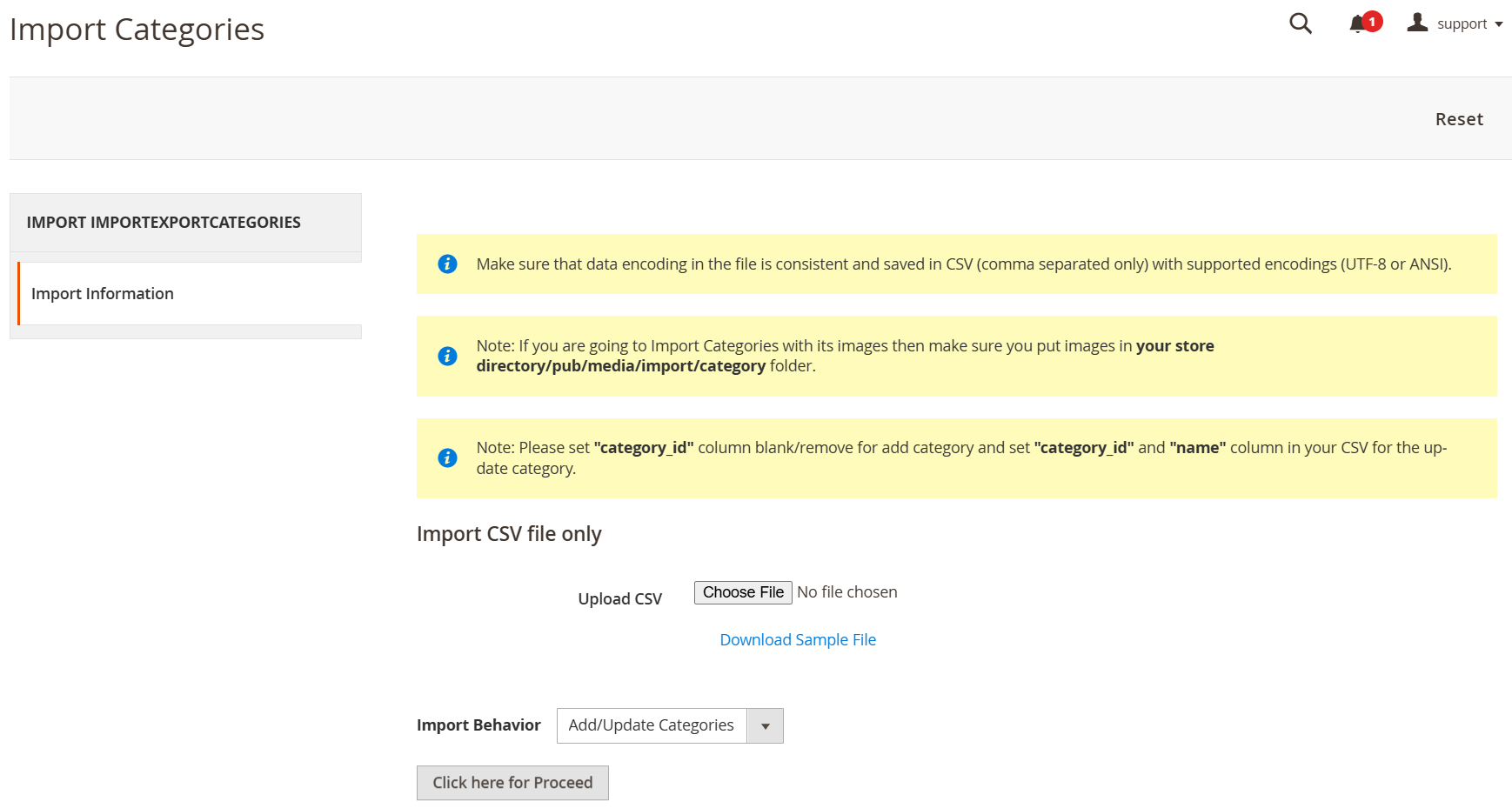This screenshot has height=808, width=1512.
Task: Open the Import Behavior dropdown
Action: tap(670, 725)
